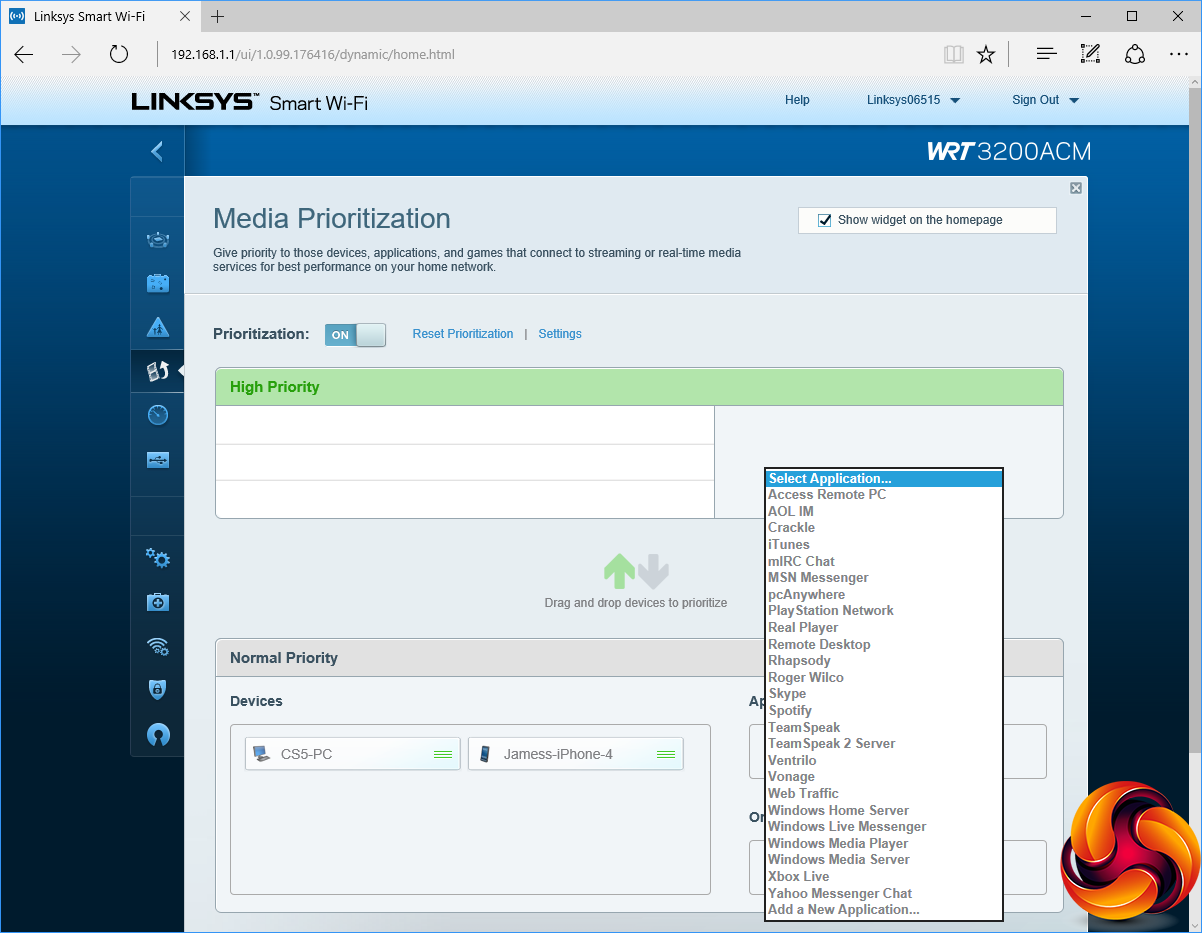Open the Network Map sidebar icon
Viewport: 1202px width, 933px height.
pyautogui.click(x=158, y=239)
